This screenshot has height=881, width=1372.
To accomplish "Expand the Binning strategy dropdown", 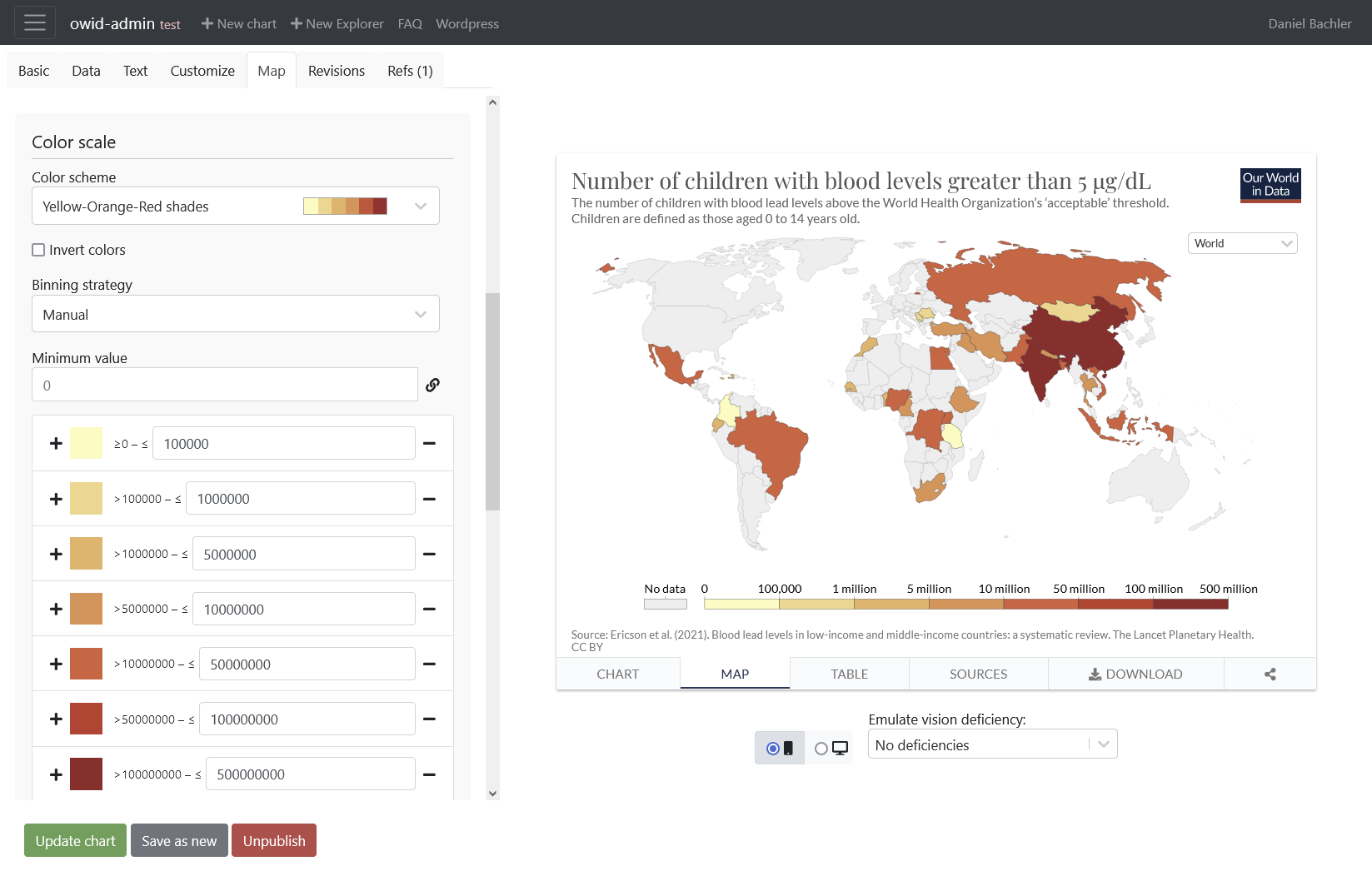I will click(236, 314).
